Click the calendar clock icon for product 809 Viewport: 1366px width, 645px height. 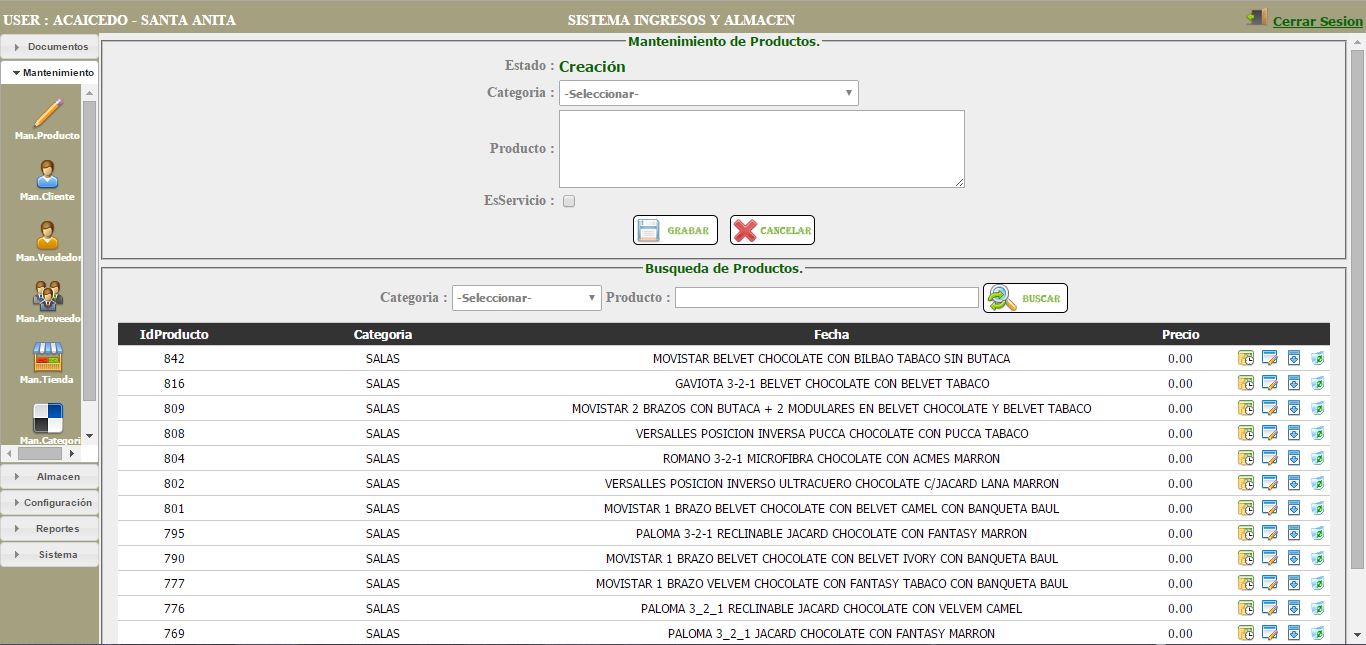(x=1245, y=408)
